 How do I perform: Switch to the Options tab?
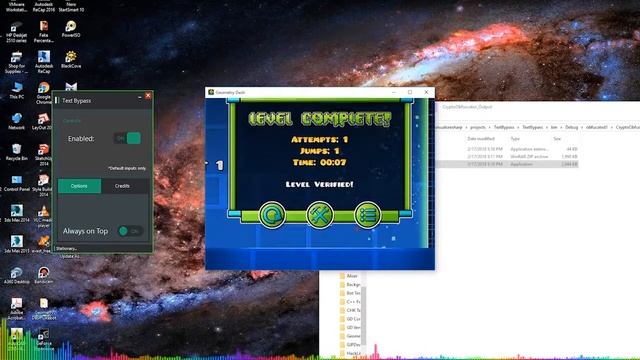(79, 186)
